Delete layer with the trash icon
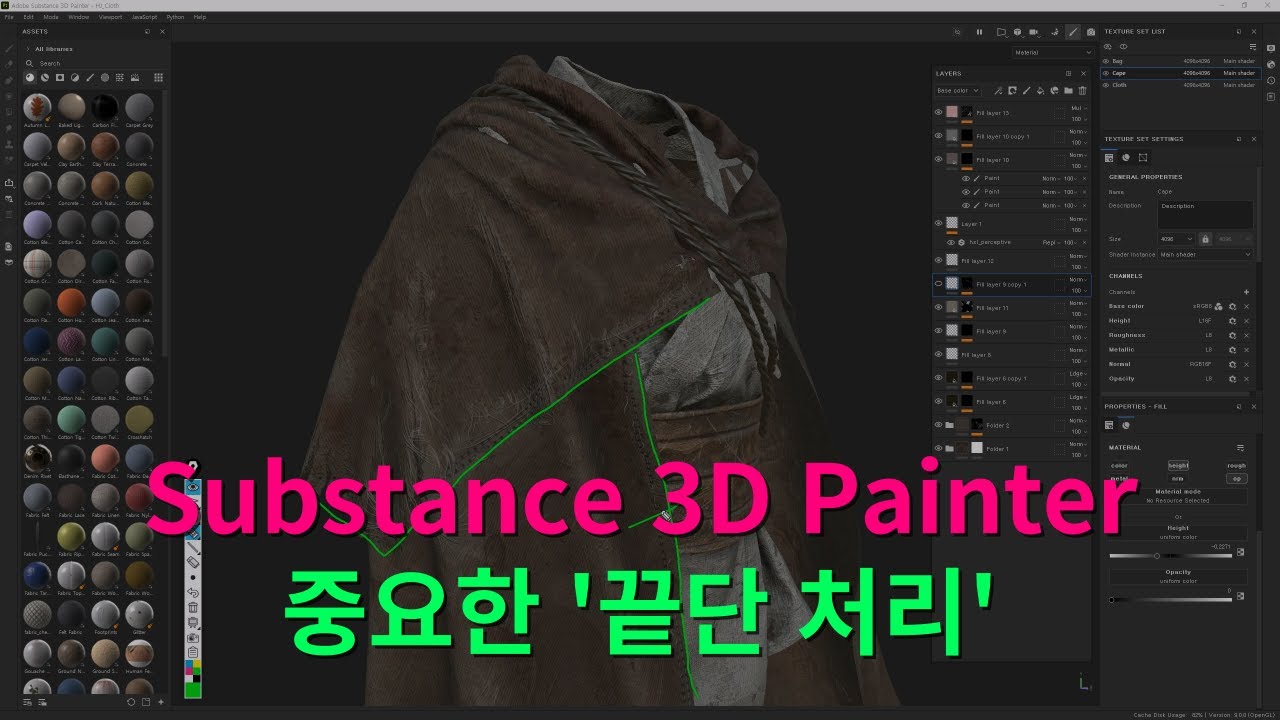1280x720 pixels. click(1082, 91)
